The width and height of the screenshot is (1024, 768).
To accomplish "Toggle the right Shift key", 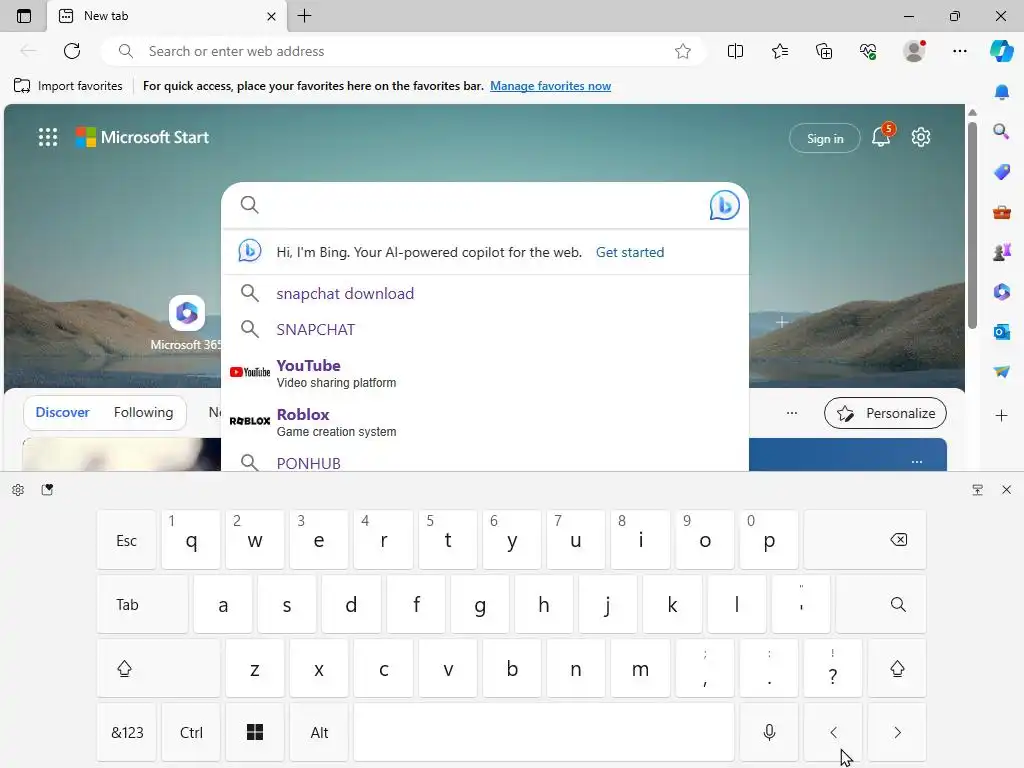I will click(897, 668).
